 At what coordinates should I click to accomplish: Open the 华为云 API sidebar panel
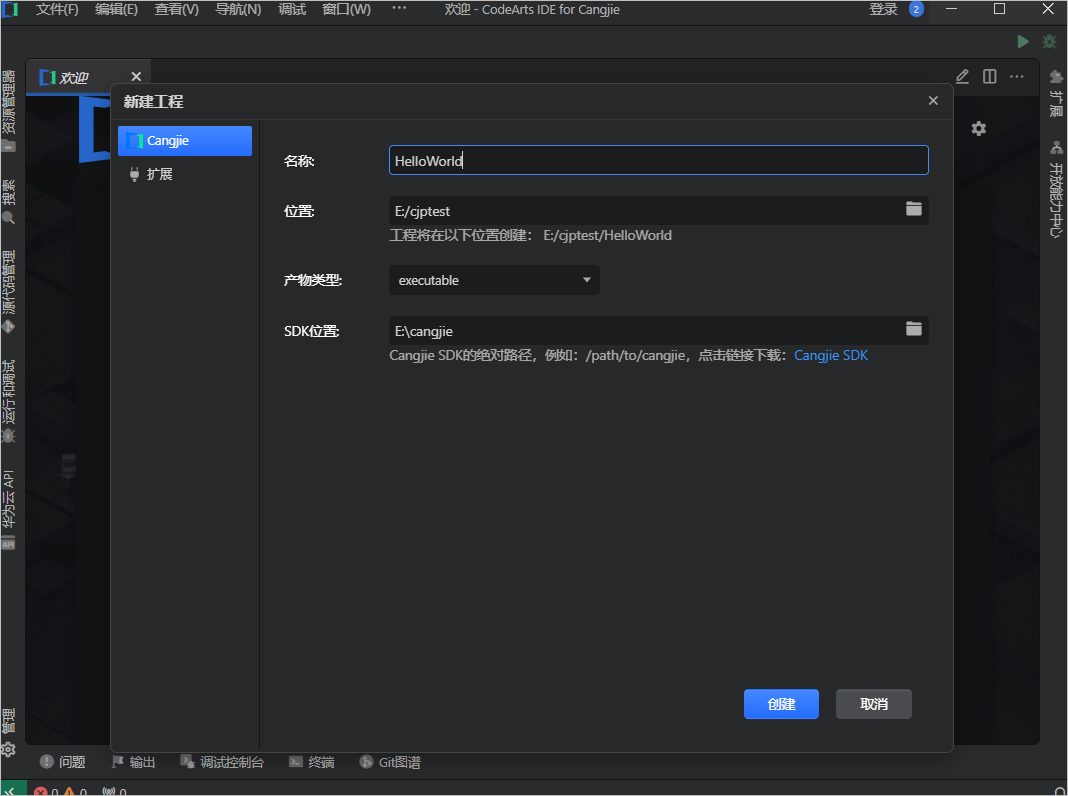8,509
